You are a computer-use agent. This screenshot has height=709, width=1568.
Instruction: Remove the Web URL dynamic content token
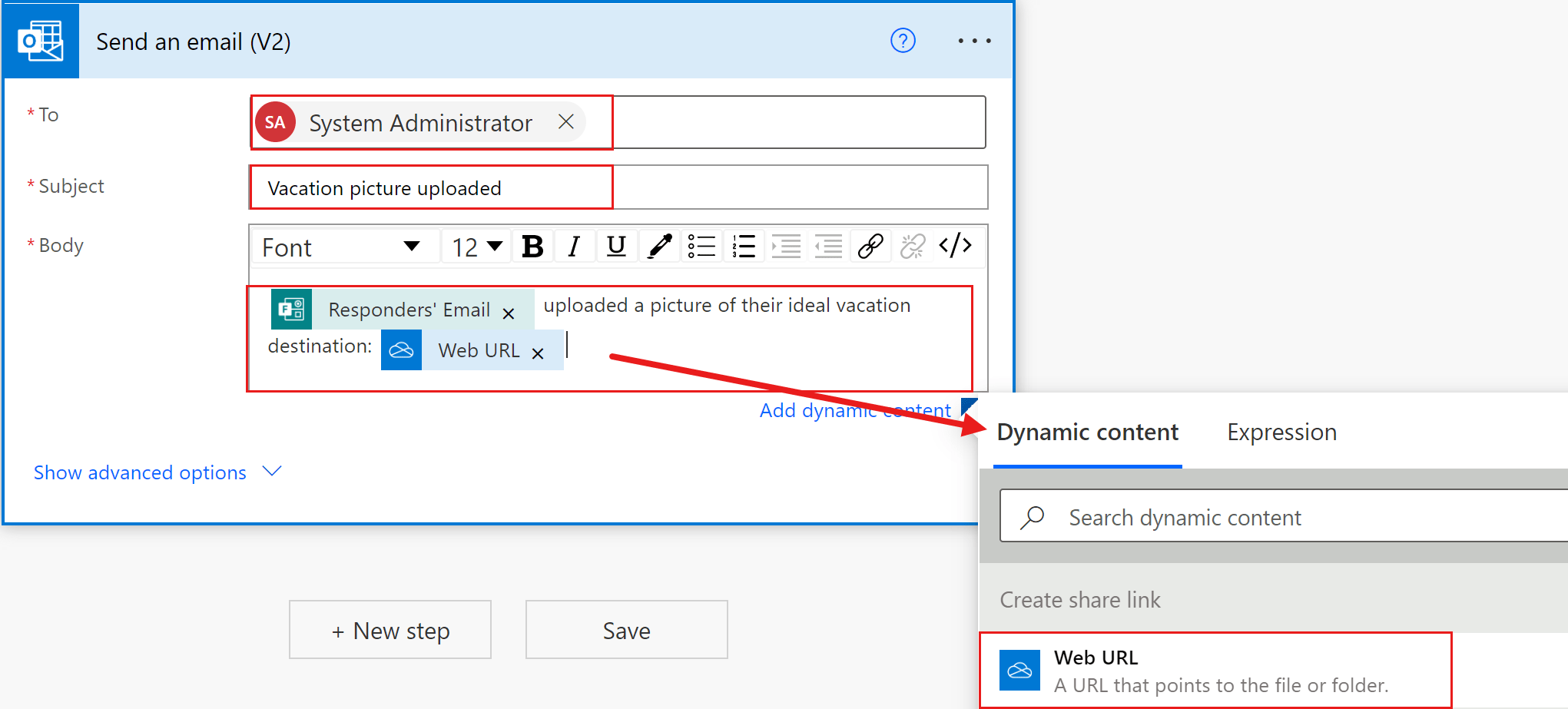[x=538, y=353]
